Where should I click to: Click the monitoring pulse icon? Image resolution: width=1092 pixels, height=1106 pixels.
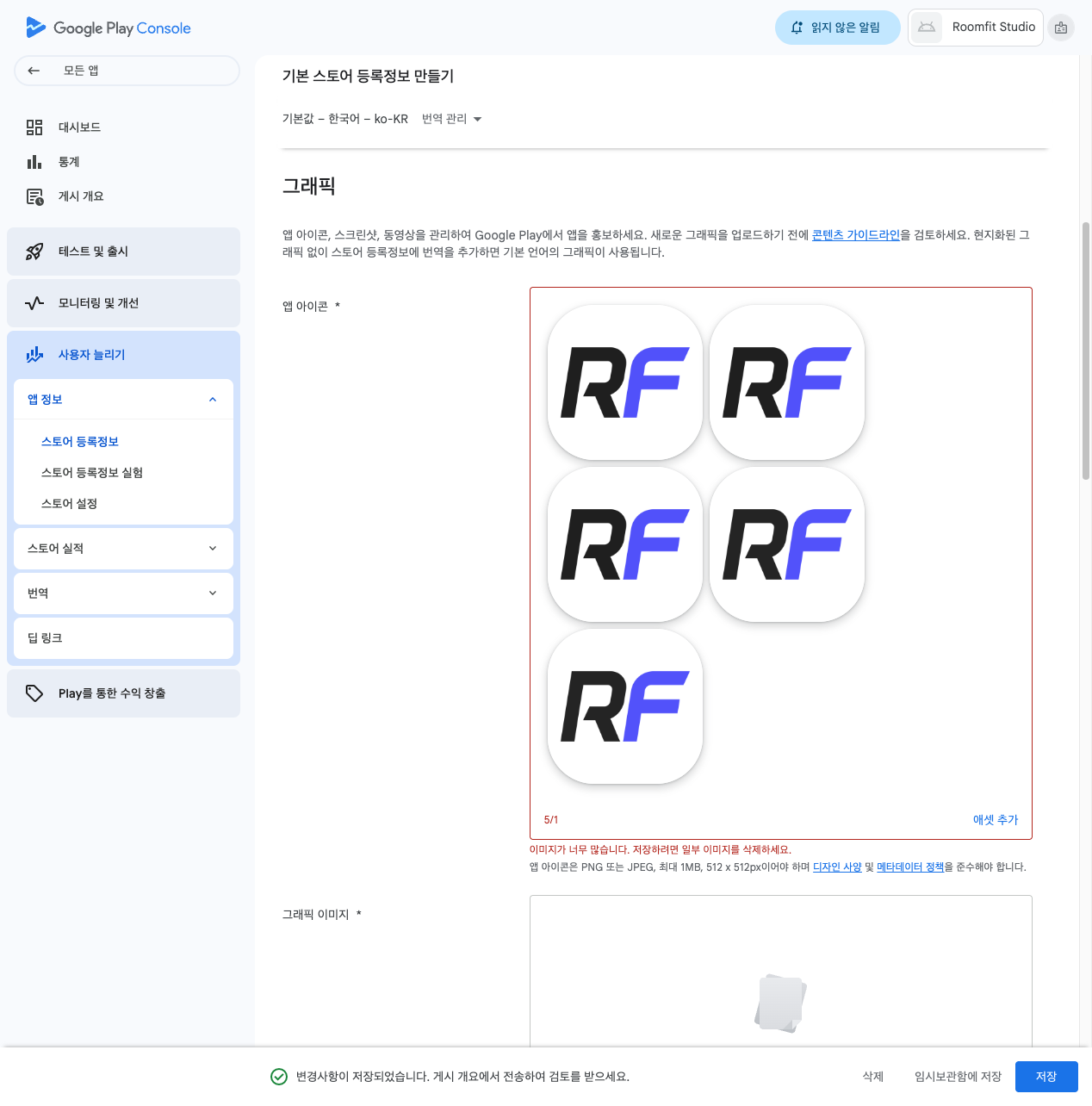(34, 303)
